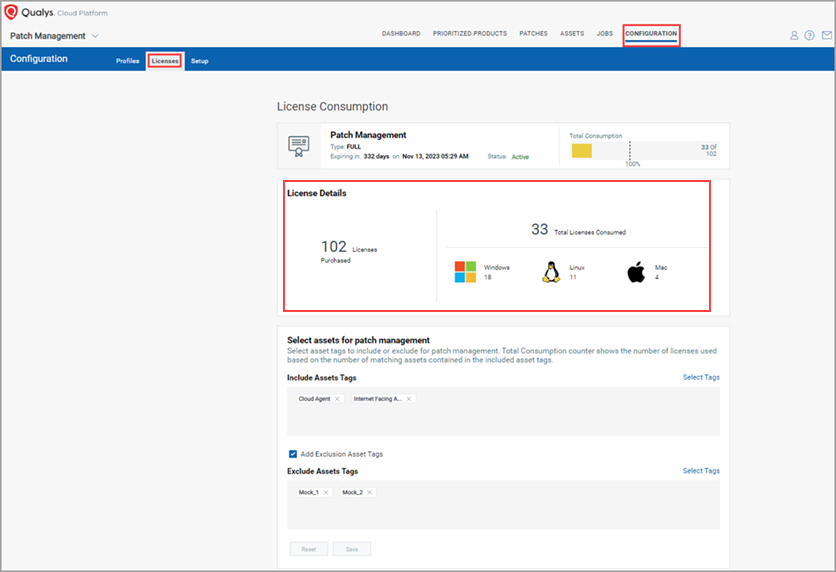The height and width of the screenshot is (572, 836).
Task: Click the Windows logo icon
Action: click(465, 272)
